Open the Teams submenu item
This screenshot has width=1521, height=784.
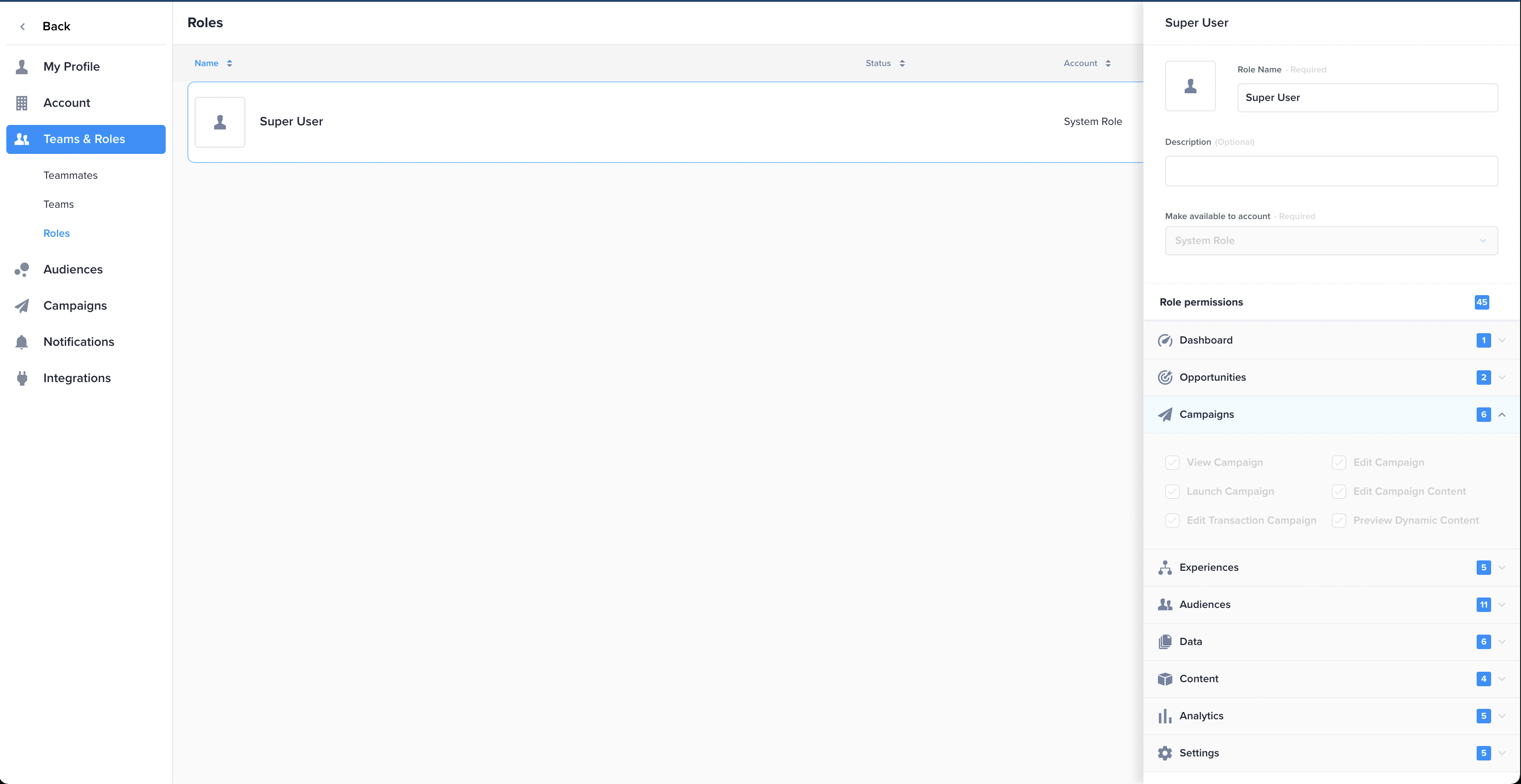(58, 204)
